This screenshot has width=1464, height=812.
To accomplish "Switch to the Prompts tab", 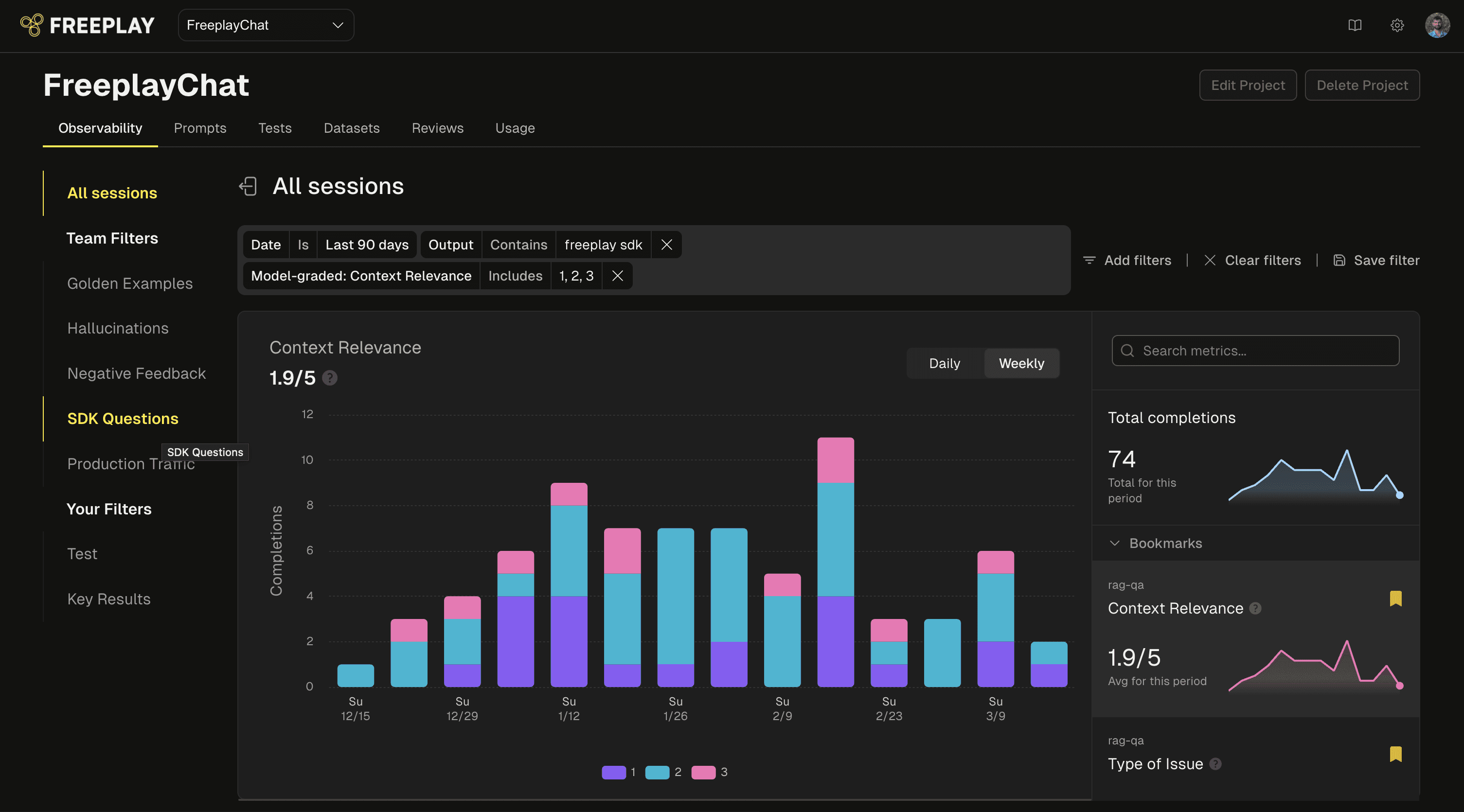I will 200,128.
